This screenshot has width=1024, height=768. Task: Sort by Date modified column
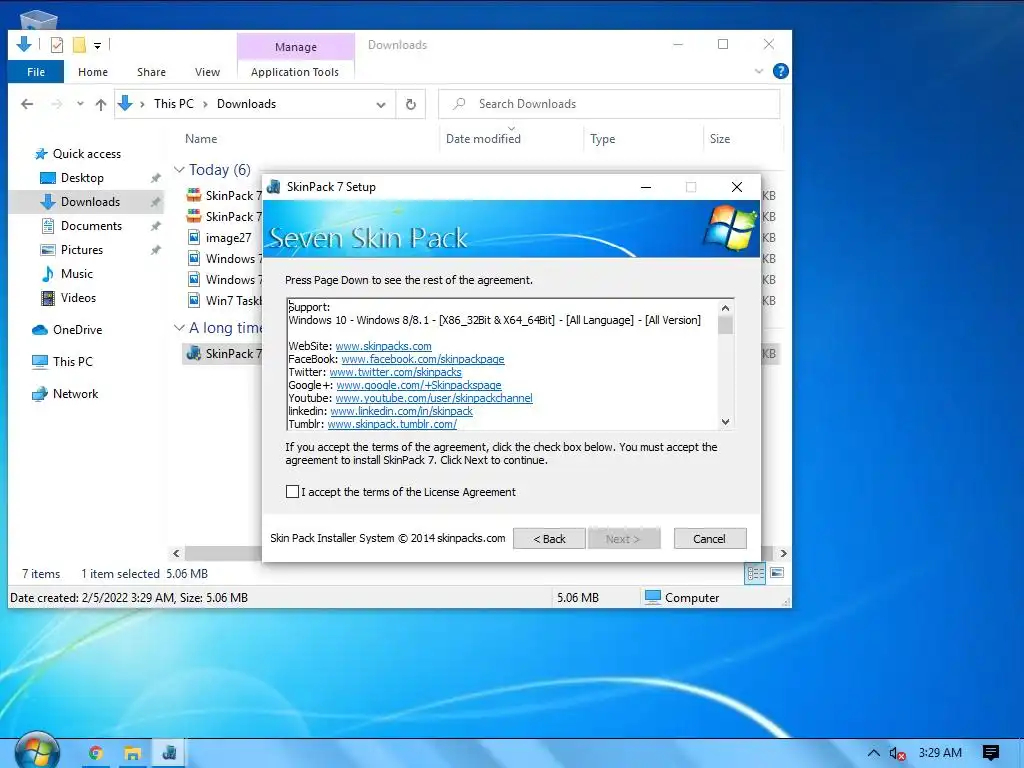(483, 139)
